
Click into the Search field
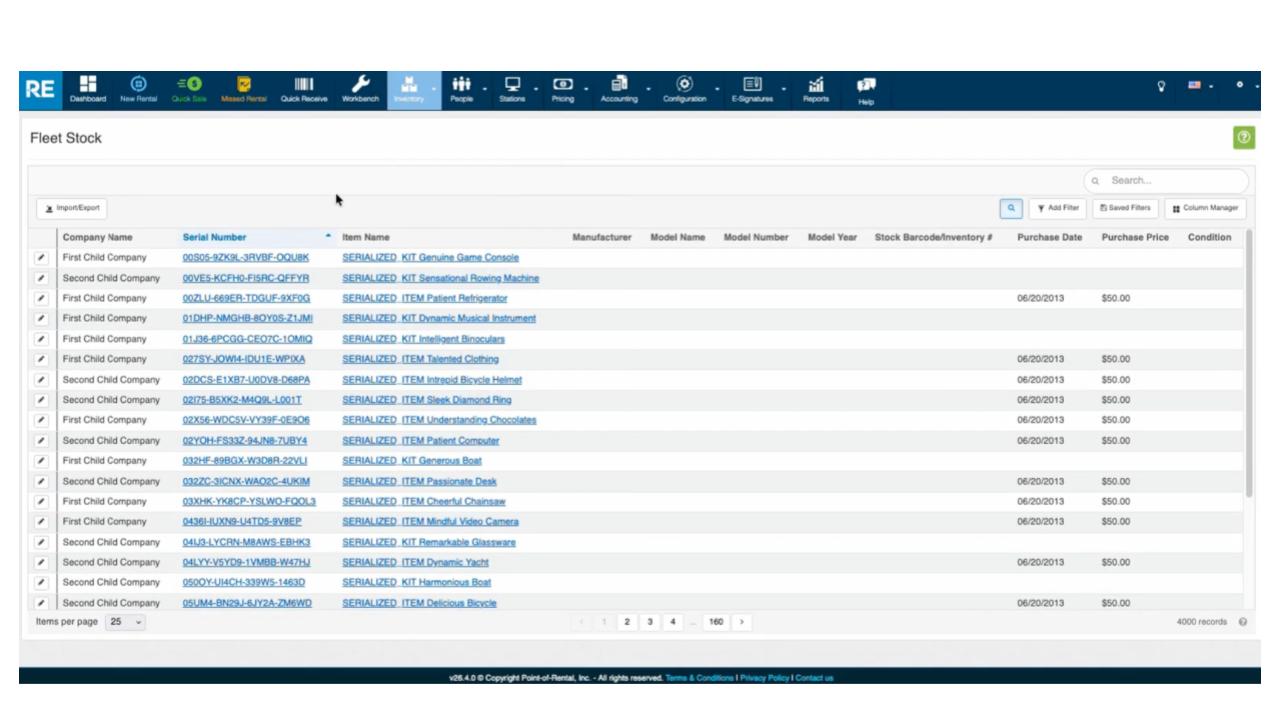1170,181
